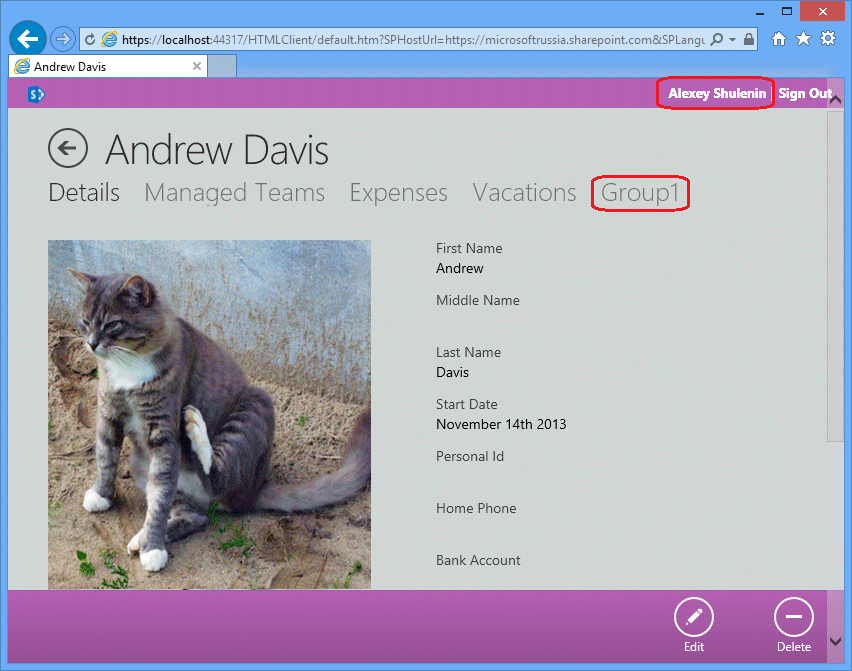The height and width of the screenshot is (671, 852).
Task: Click the circular back arrow beside Andrew Davis
Action: point(68,148)
